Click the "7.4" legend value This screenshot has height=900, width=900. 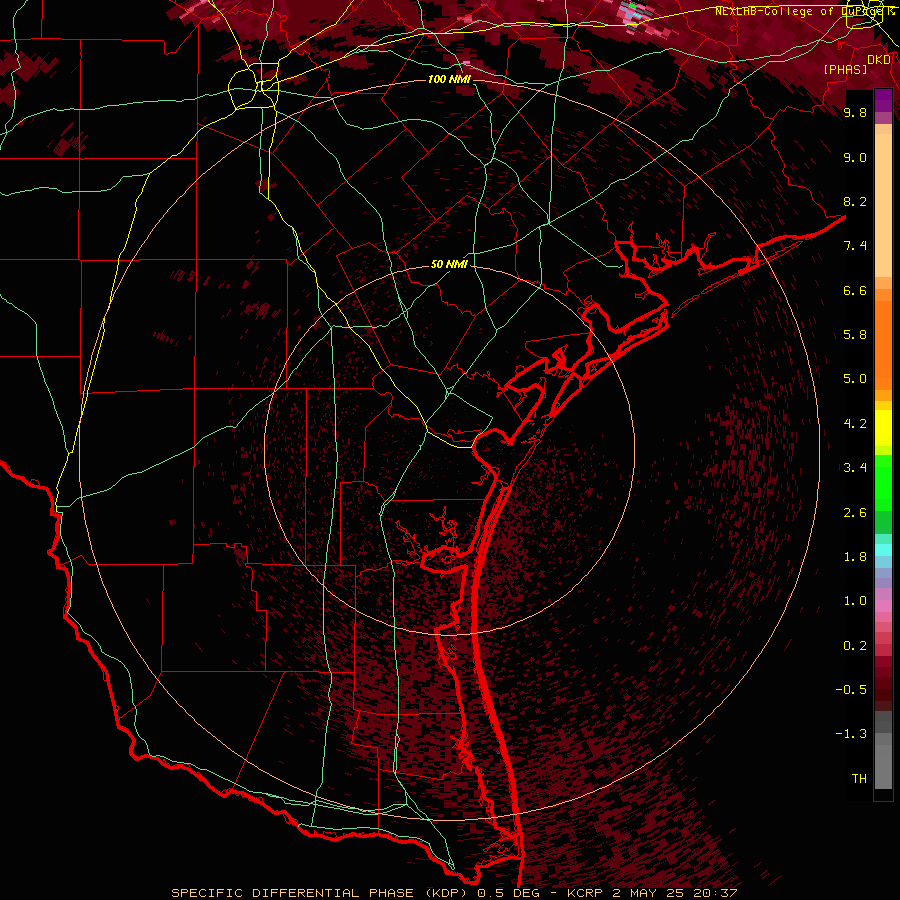tap(855, 246)
